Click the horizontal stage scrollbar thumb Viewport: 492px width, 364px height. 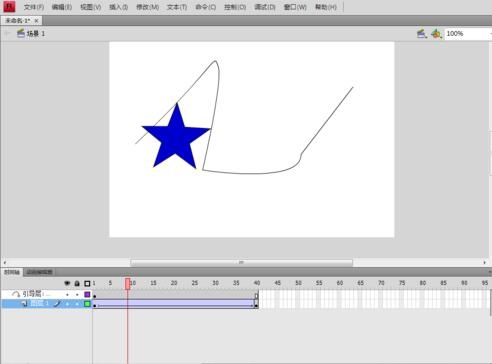[x=242, y=262]
